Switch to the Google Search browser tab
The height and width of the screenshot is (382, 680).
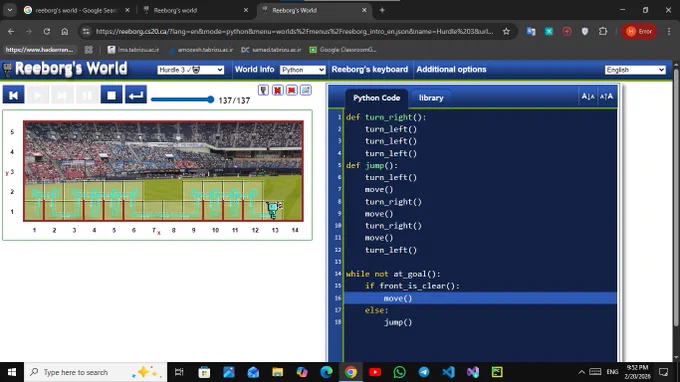point(77,10)
